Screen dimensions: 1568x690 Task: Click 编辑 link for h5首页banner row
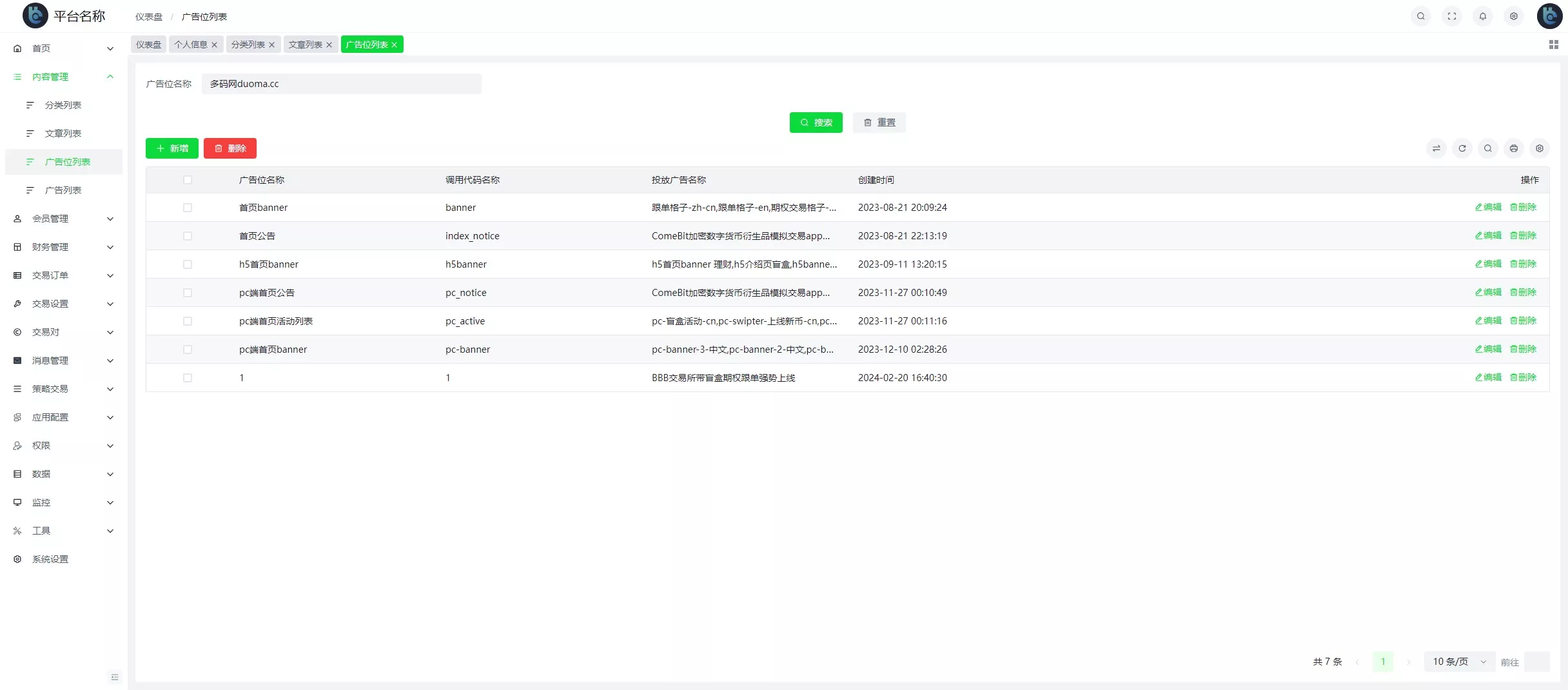[1488, 264]
